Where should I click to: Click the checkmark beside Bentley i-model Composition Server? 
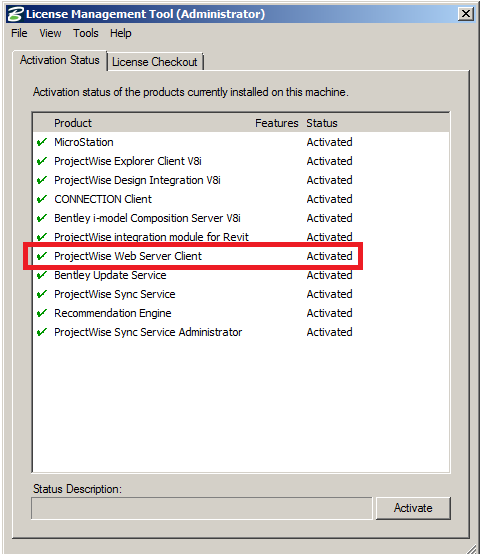pyautogui.click(x=42, y=218)
